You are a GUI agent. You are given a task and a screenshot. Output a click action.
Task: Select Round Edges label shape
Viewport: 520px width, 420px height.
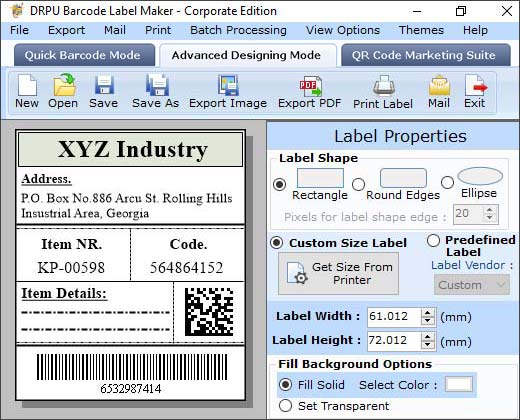[359, 184]
